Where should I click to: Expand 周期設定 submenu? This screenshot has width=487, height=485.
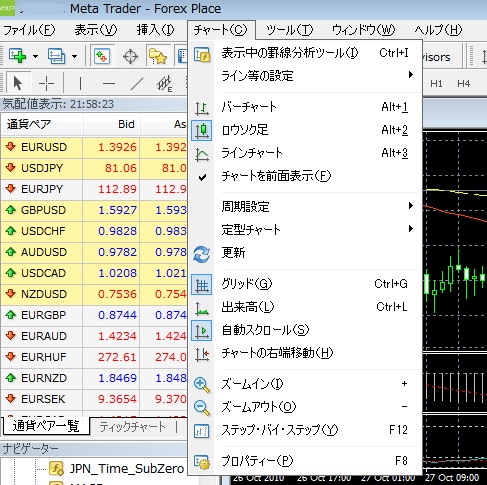(304, 207)
